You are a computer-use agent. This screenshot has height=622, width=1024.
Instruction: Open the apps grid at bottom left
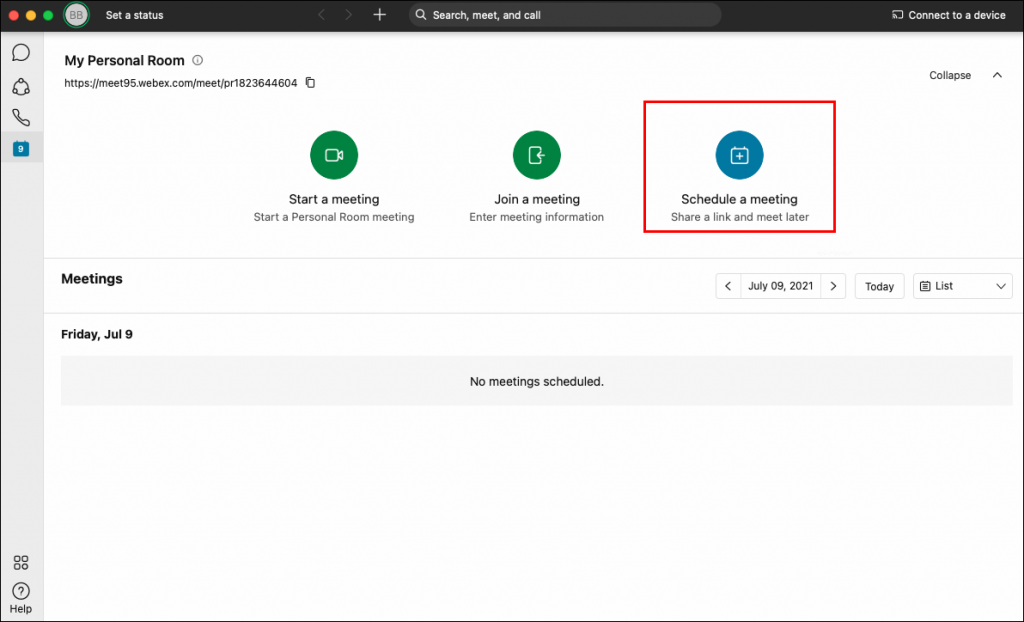[21, 563]
